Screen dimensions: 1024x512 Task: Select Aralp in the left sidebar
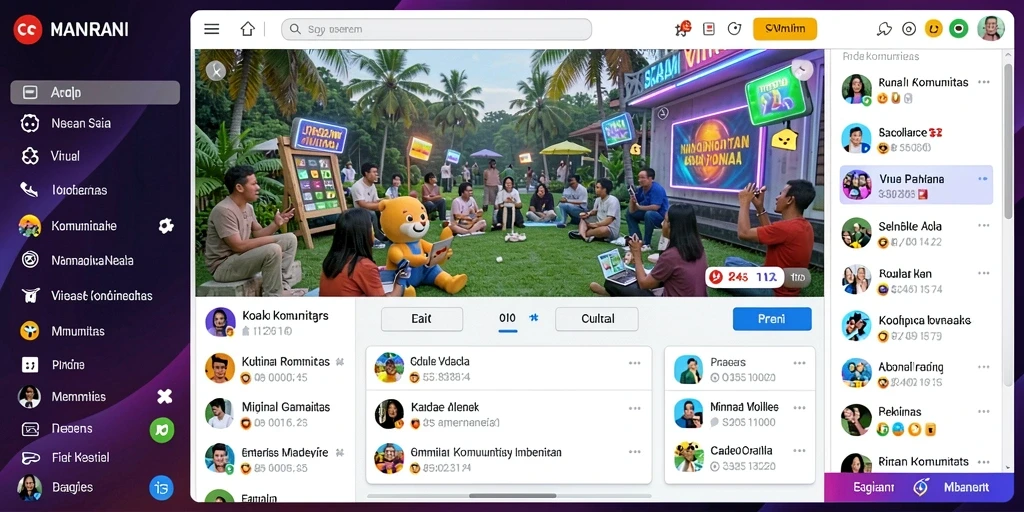(x=95, y=93)
